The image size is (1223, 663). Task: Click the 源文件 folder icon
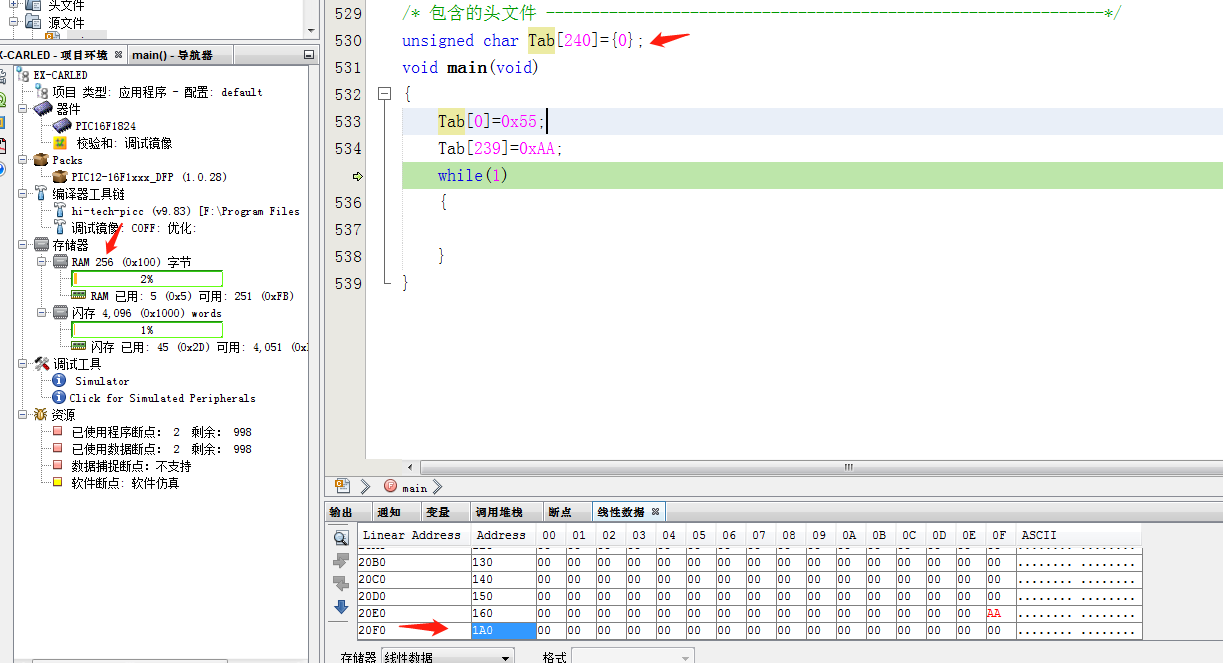[34, 22]
